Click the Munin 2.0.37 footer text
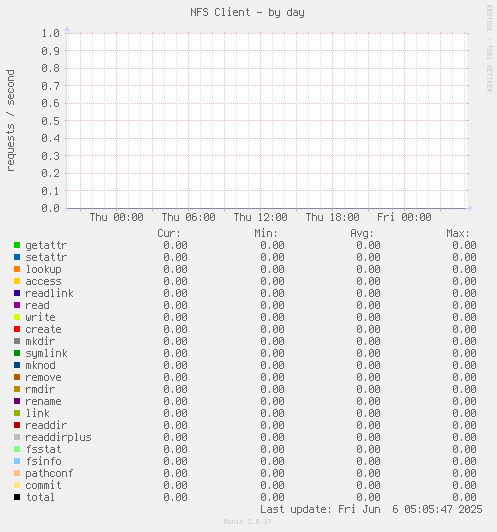 (x=248, y=521)
